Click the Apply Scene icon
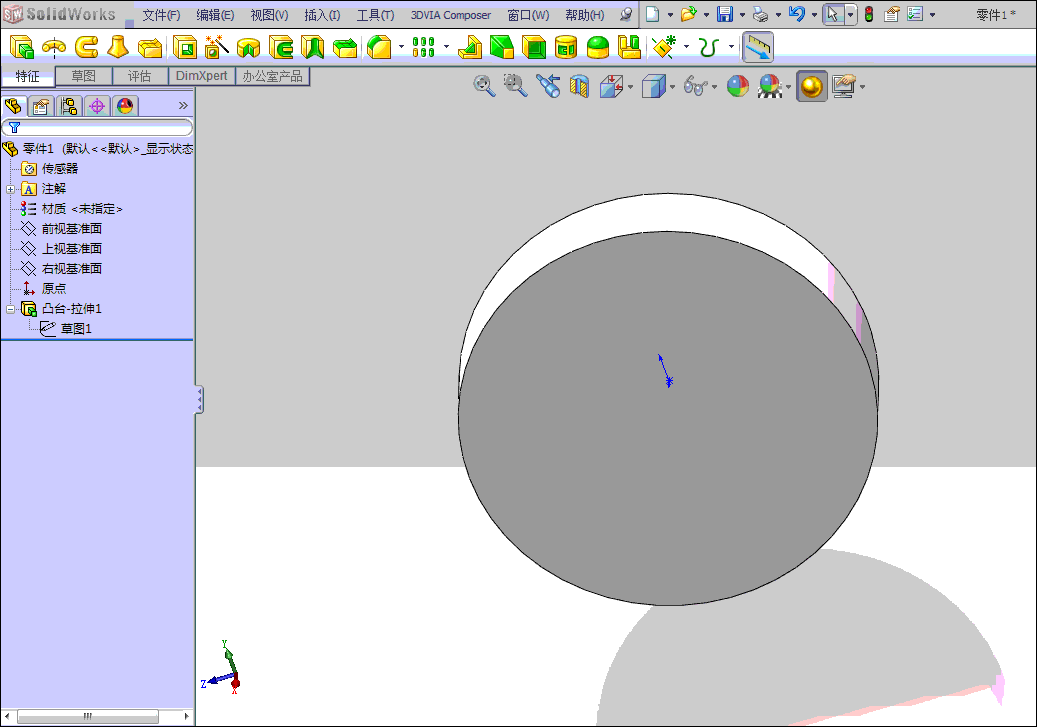The image size is (1037, 727). (770, 86)
